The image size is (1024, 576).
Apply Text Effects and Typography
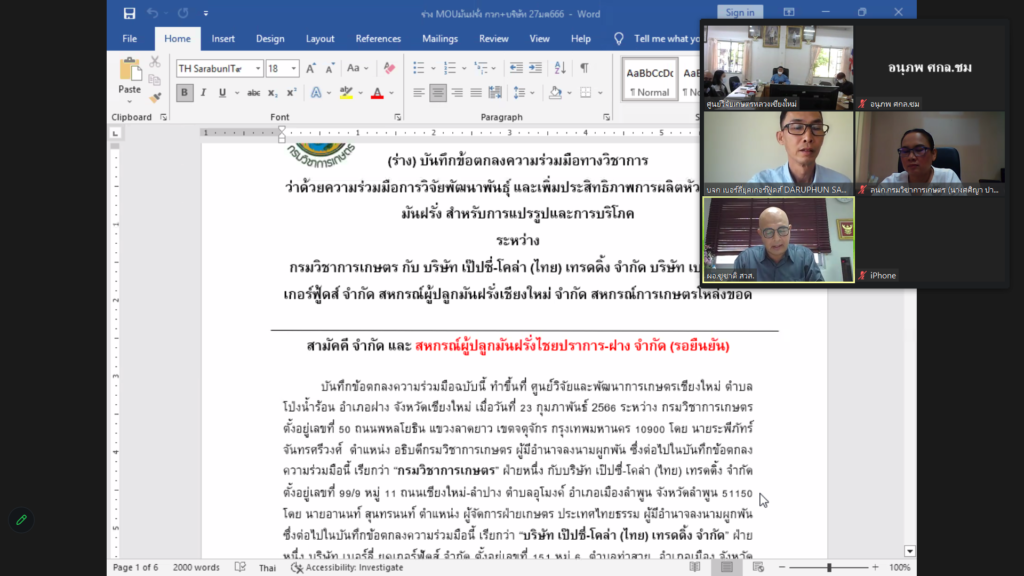[x=316, y=93]
